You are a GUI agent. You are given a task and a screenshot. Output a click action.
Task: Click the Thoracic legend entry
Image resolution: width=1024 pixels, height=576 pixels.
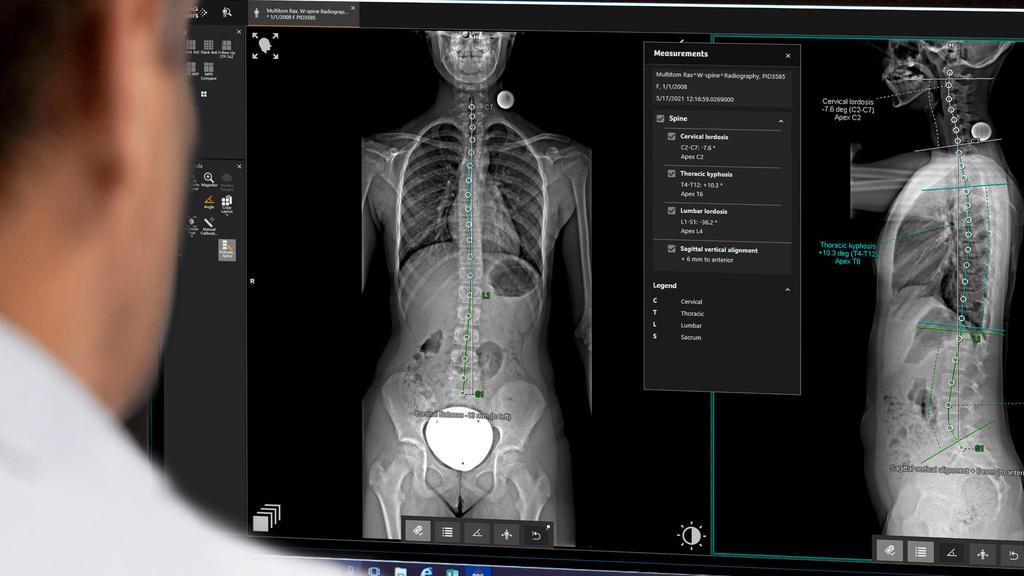692,313
